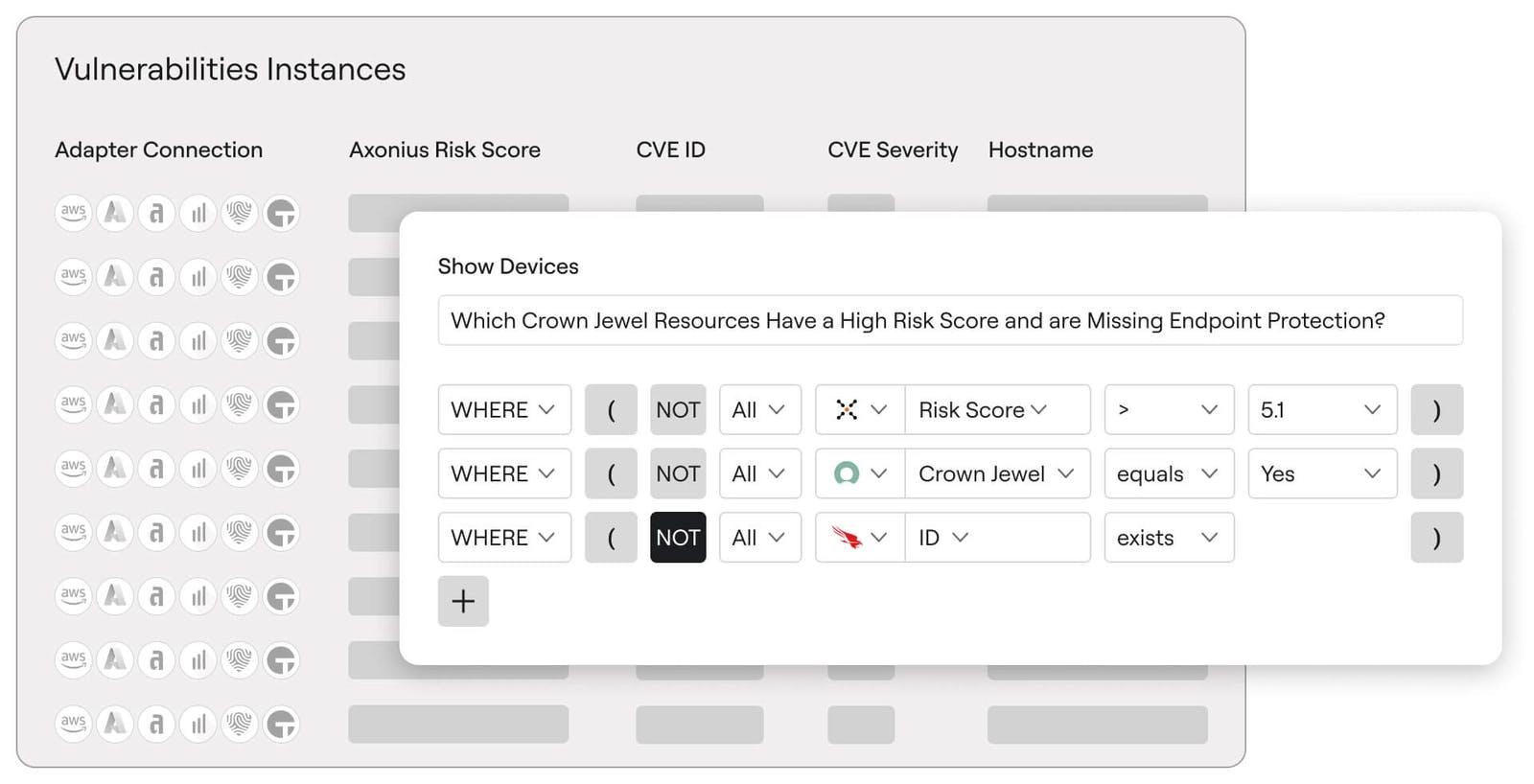Toggle NOT on the Risk Score row
This screenshot has width=1534, height=784.
click(x=678, y=410)
